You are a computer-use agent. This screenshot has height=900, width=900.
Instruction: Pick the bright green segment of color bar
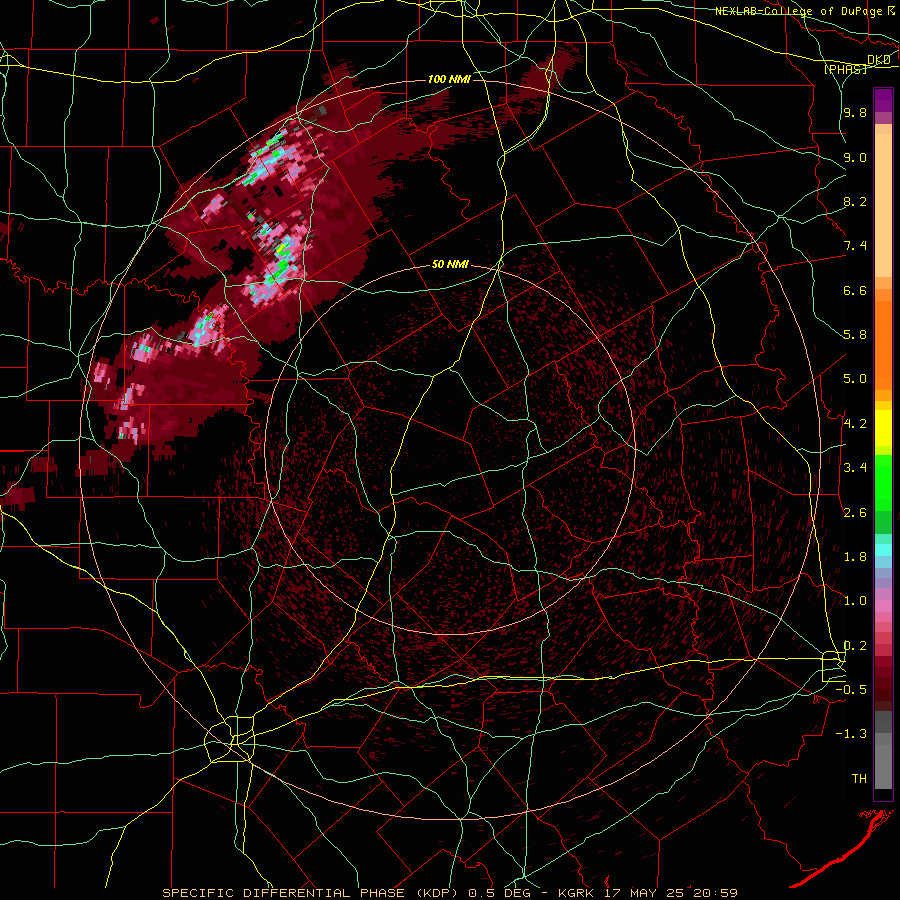pyautogui.click(x=883, y=482)
